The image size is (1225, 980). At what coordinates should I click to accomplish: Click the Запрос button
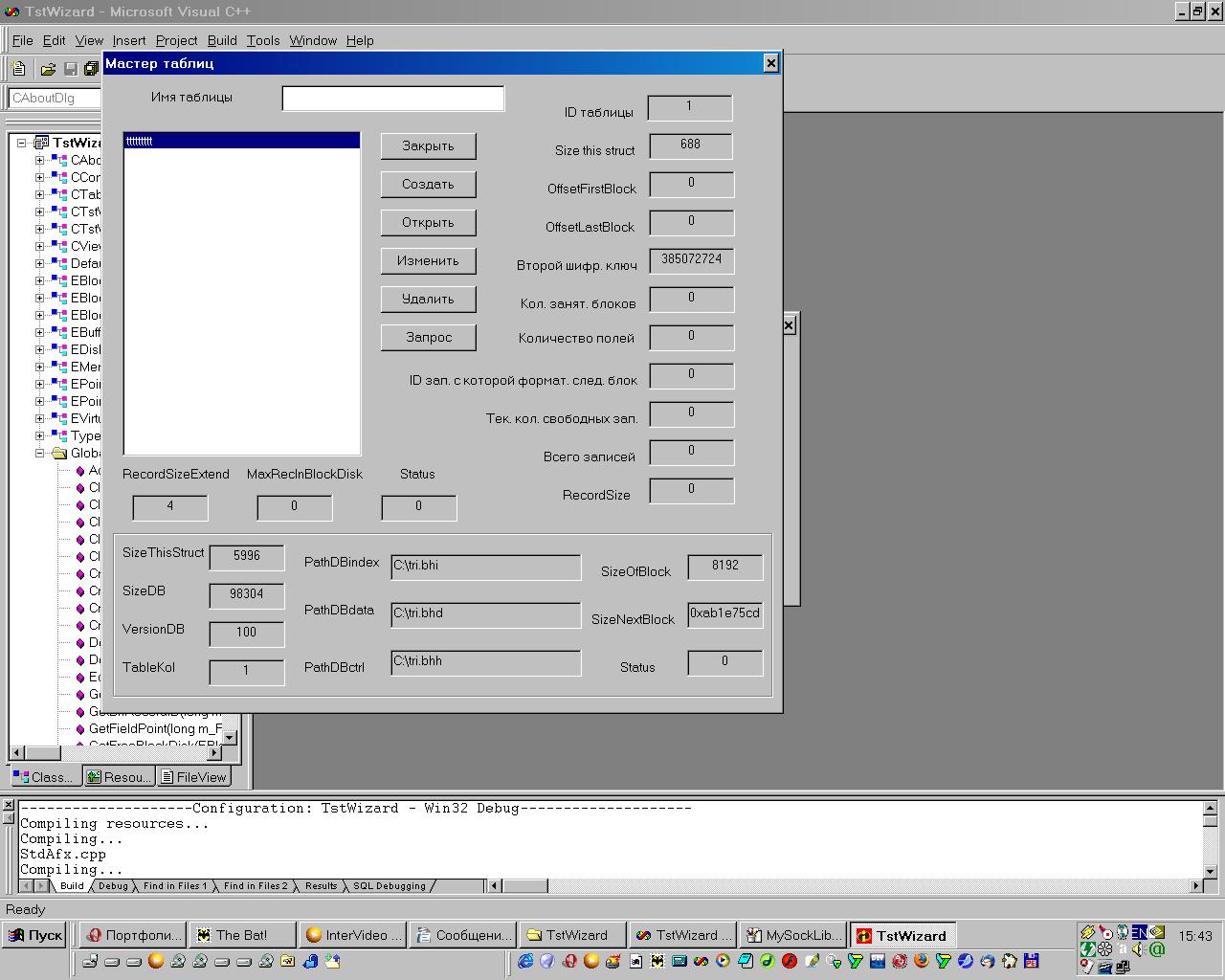428,337
